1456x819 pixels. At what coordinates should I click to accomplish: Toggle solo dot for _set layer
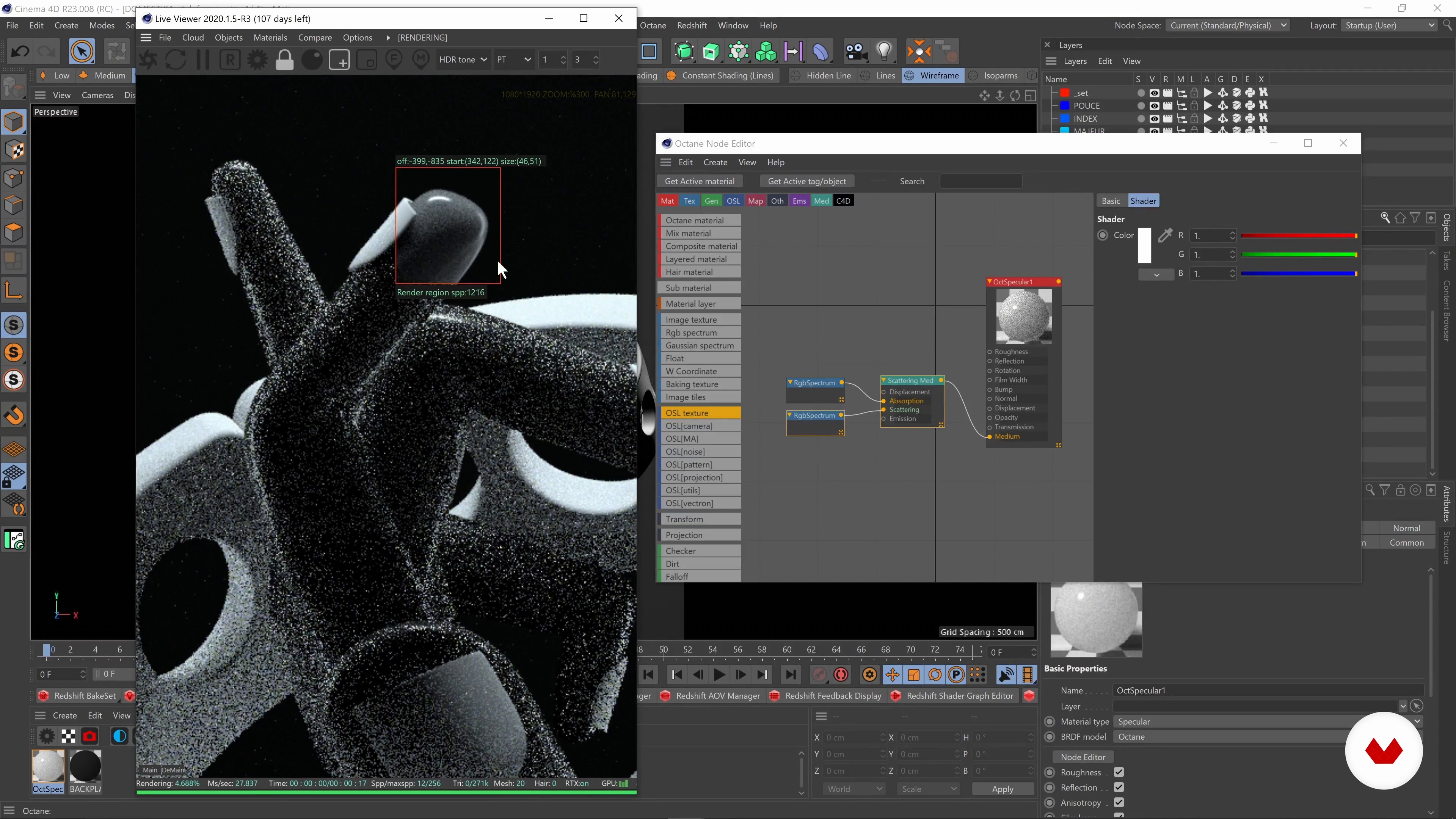(1141, 93)
